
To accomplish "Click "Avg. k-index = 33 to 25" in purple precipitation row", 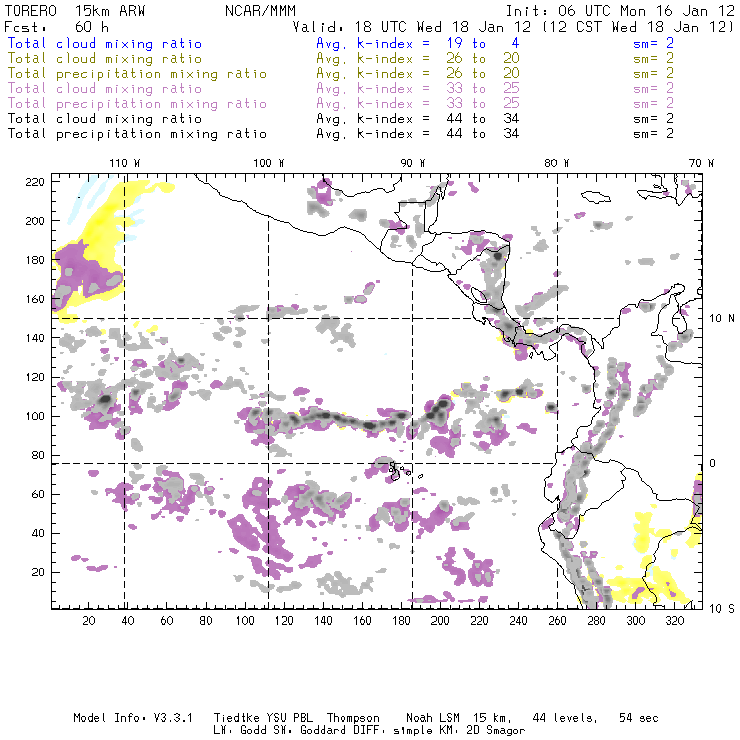I will tap(418, 104).
